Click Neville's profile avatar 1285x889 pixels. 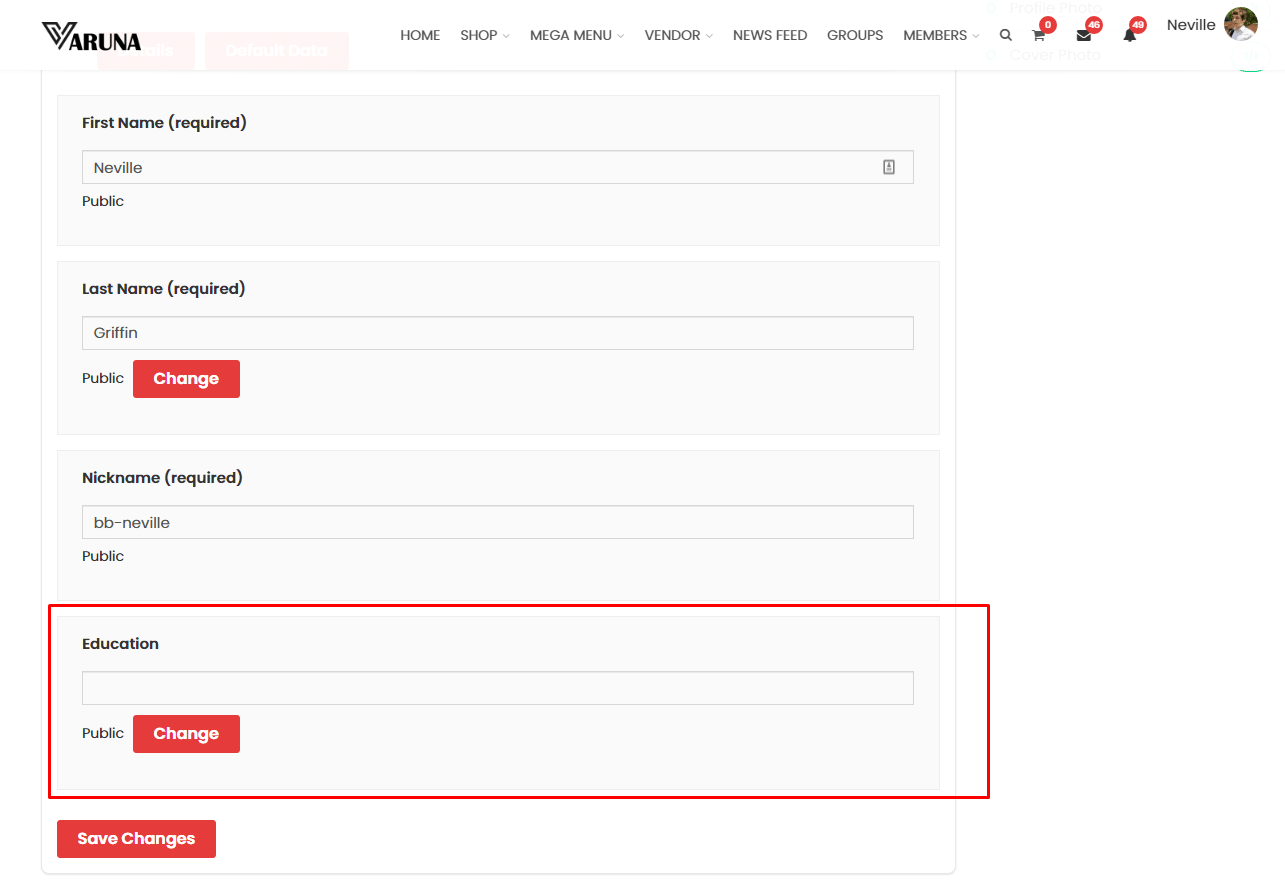[1241, 24]
